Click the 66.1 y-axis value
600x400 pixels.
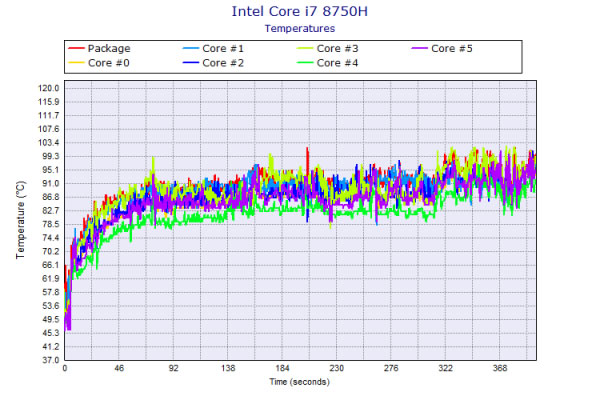pos(51,265)
